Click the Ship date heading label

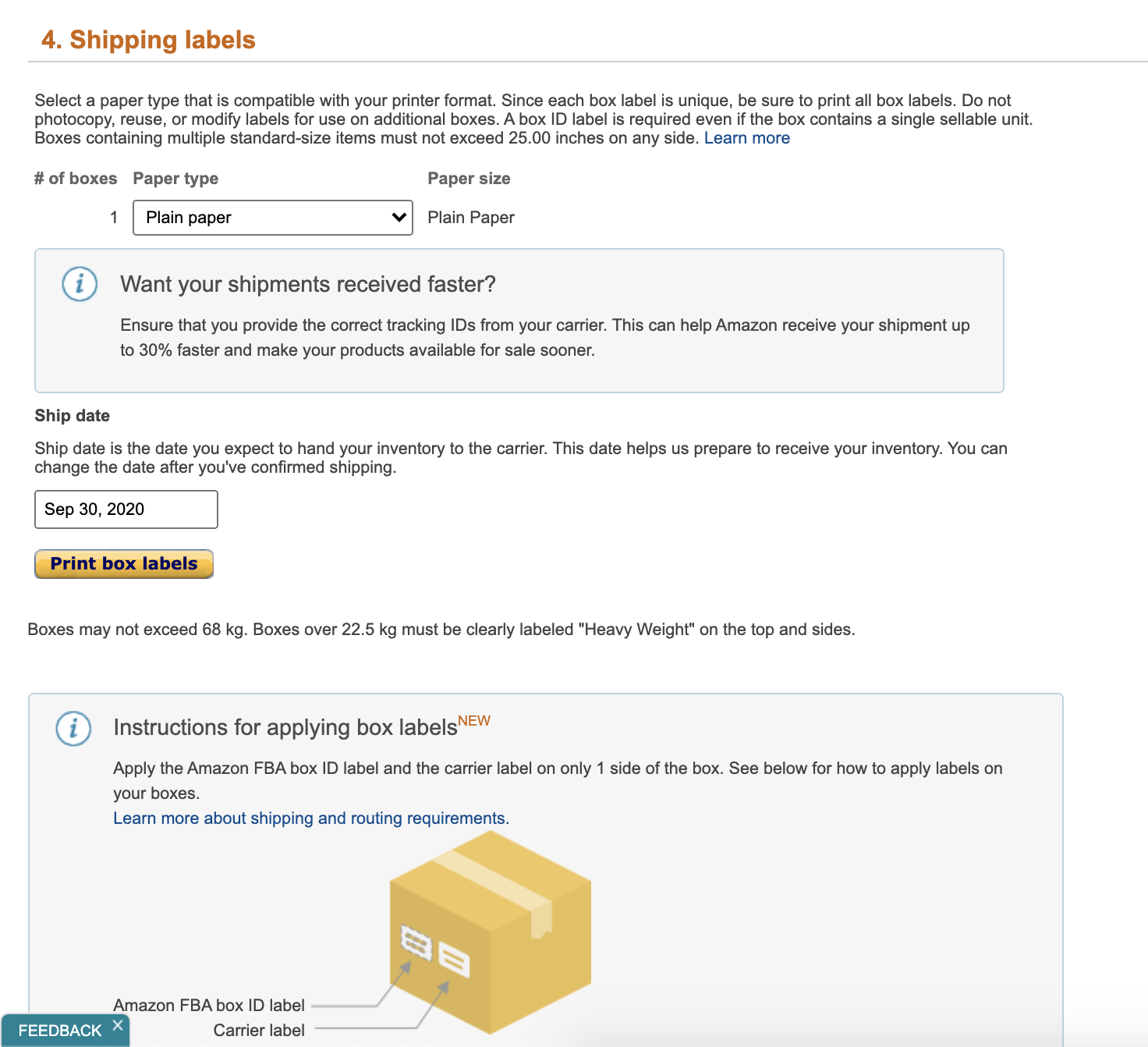click(x=72, y=415)
